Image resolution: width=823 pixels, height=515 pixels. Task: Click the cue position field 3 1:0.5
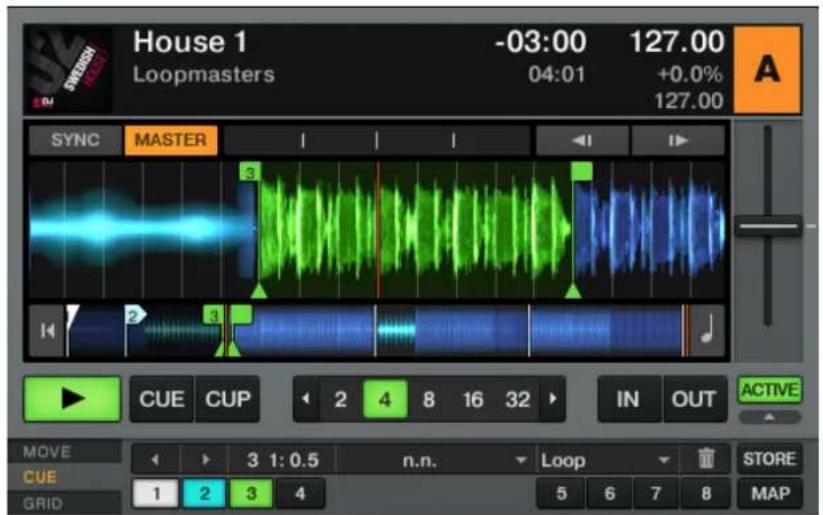282,460
